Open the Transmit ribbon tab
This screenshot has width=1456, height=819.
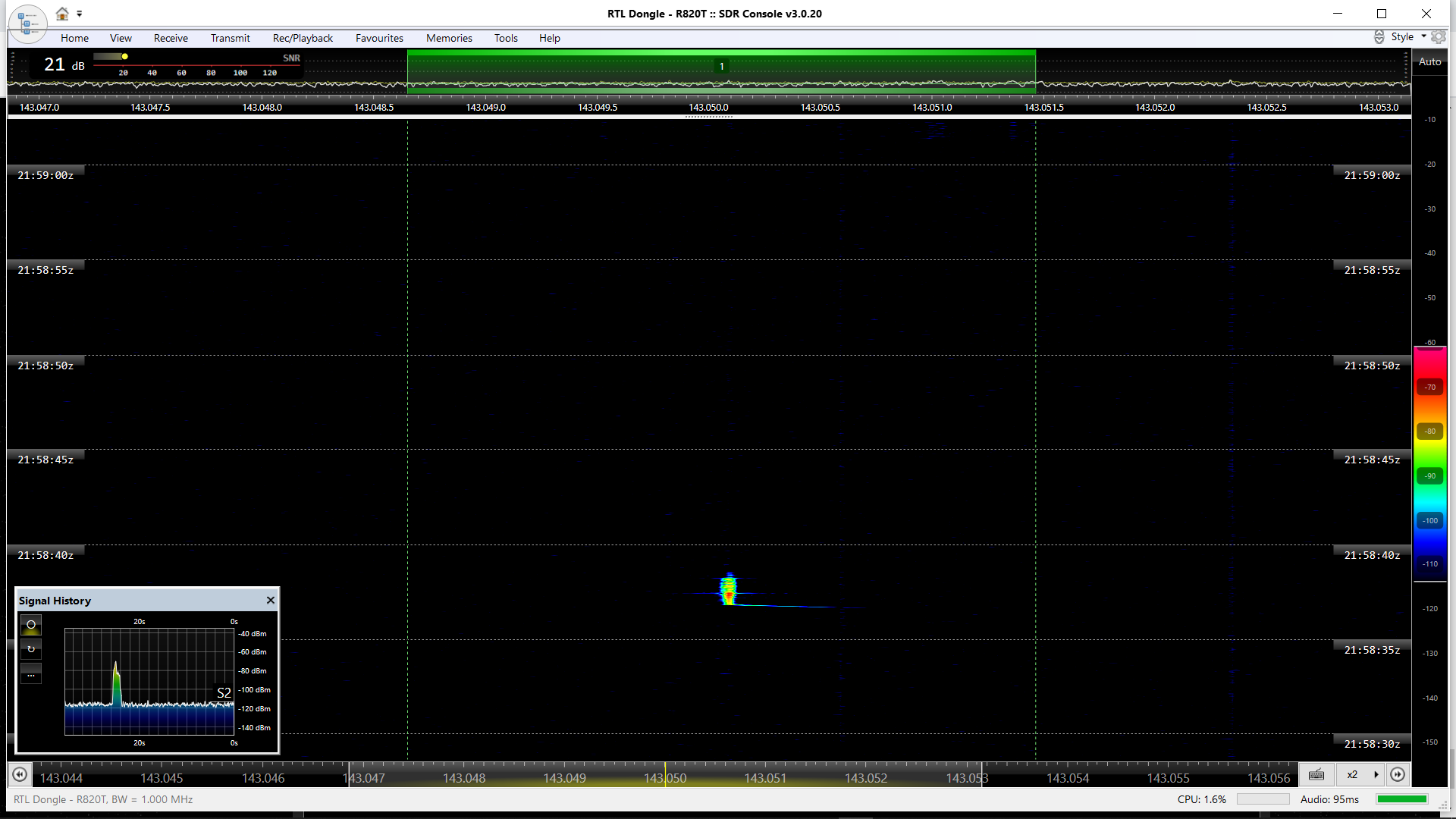(x=230, y=38)
